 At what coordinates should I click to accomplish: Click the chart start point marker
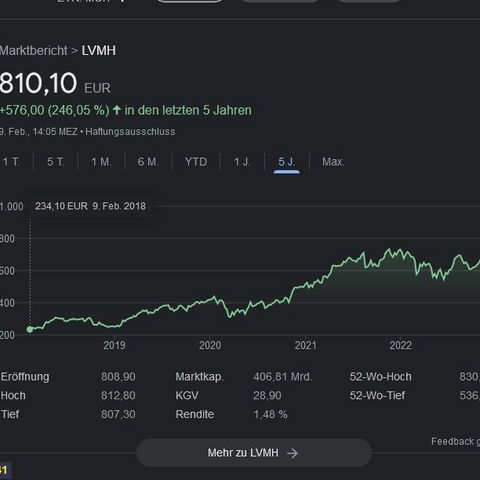pos(30,329)
